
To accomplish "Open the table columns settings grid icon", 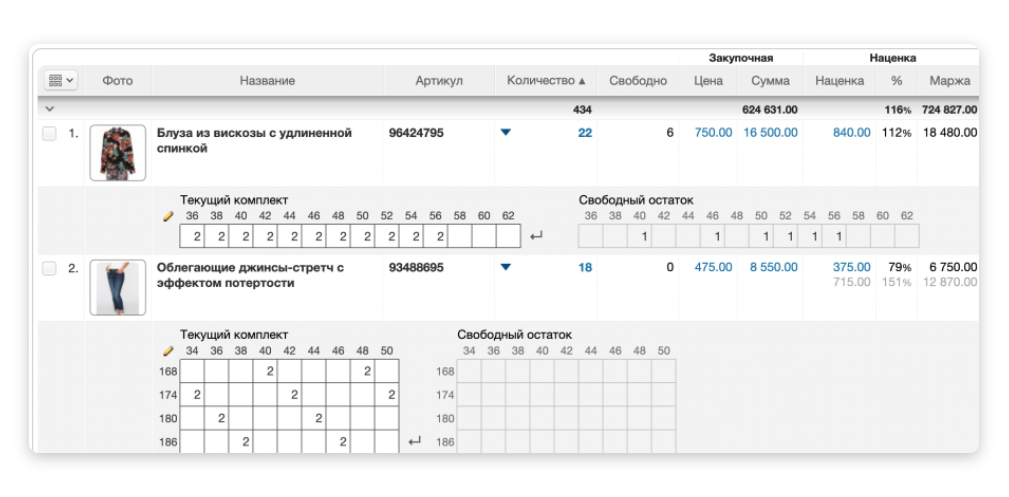I will (x=59, y=81).
